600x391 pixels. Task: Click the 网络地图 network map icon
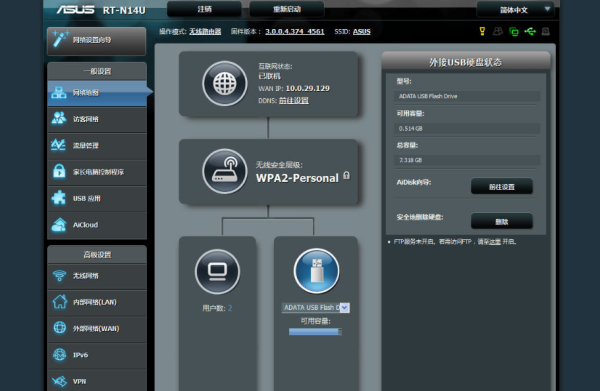[59, 92]
